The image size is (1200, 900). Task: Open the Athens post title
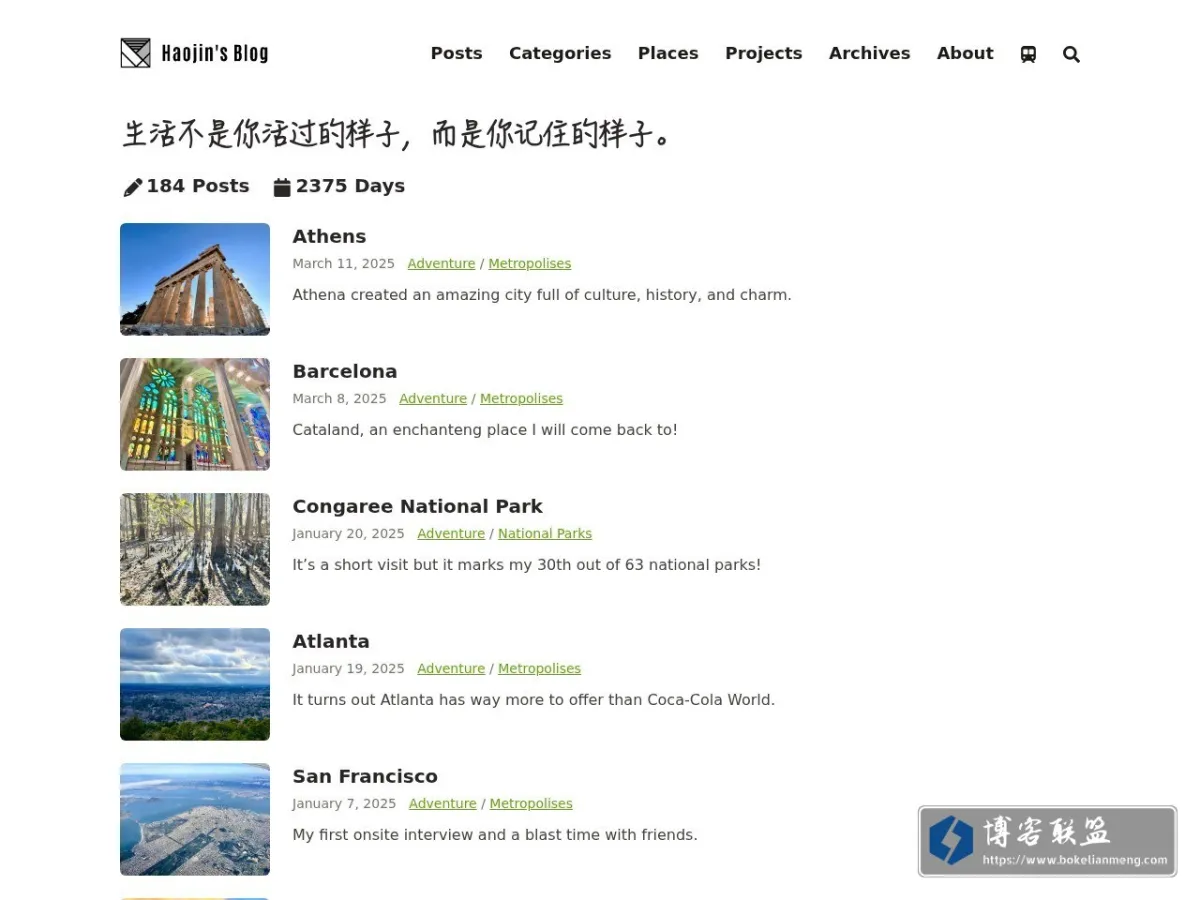coord(329,236)
